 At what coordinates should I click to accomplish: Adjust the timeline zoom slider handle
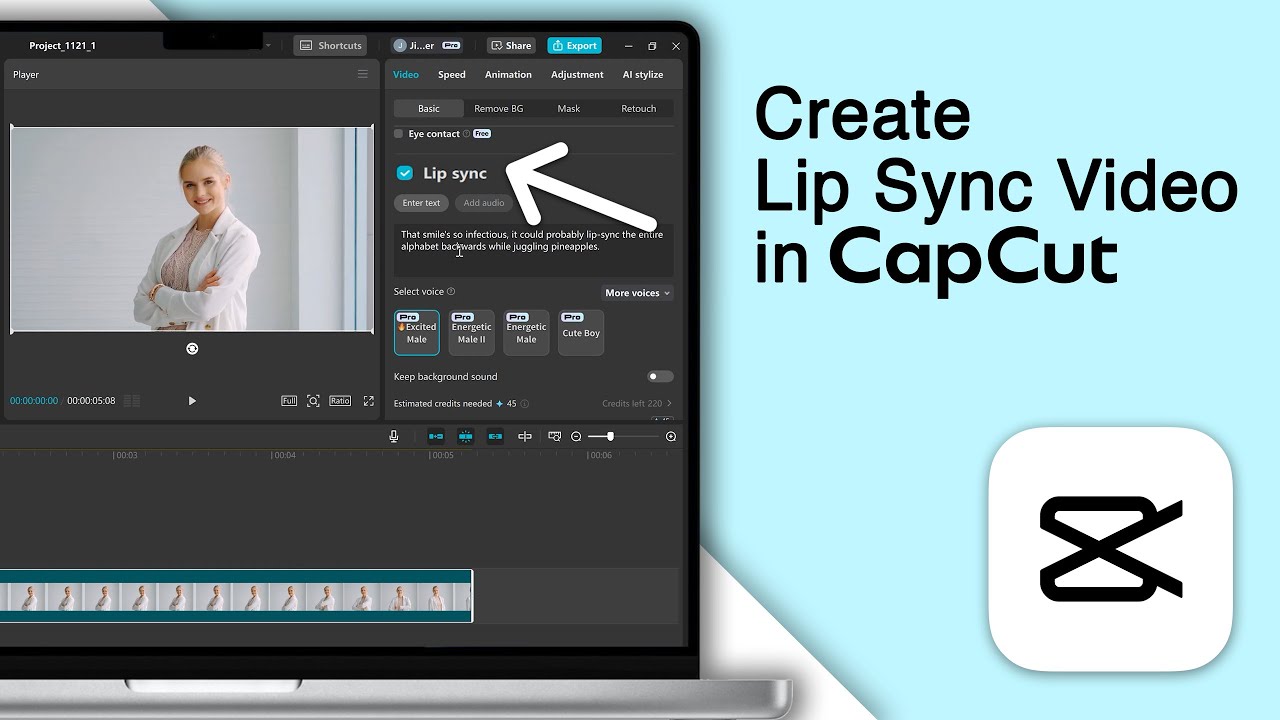tap(610, 436)
